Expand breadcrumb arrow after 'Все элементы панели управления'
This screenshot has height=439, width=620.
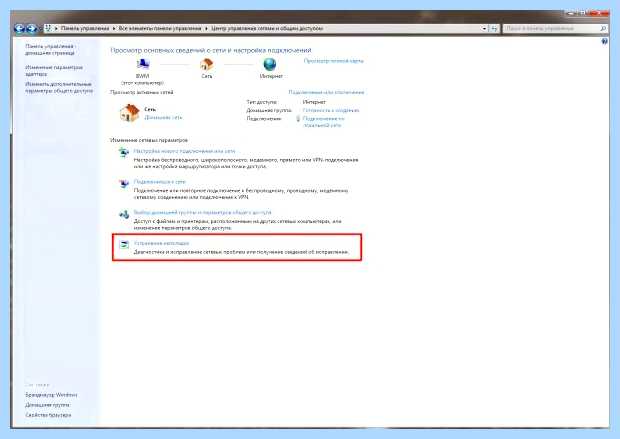pos(206,28)
